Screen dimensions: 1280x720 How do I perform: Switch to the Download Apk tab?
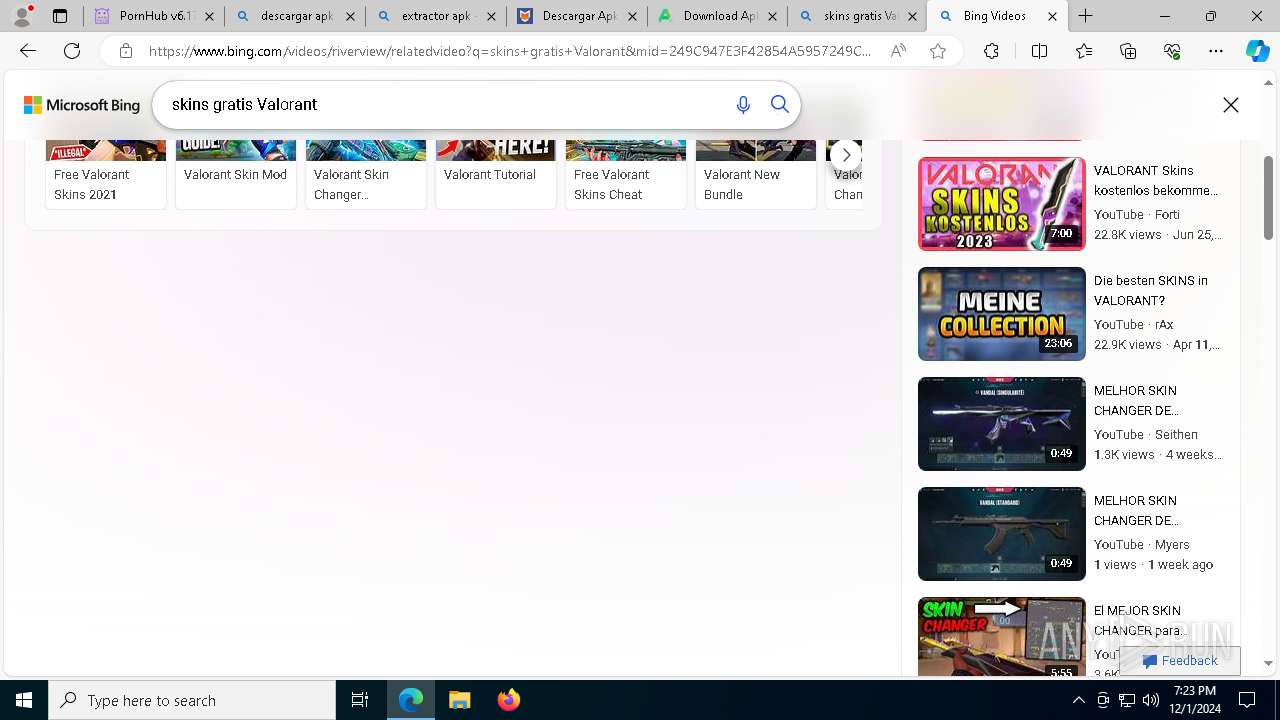coord(717,16)
